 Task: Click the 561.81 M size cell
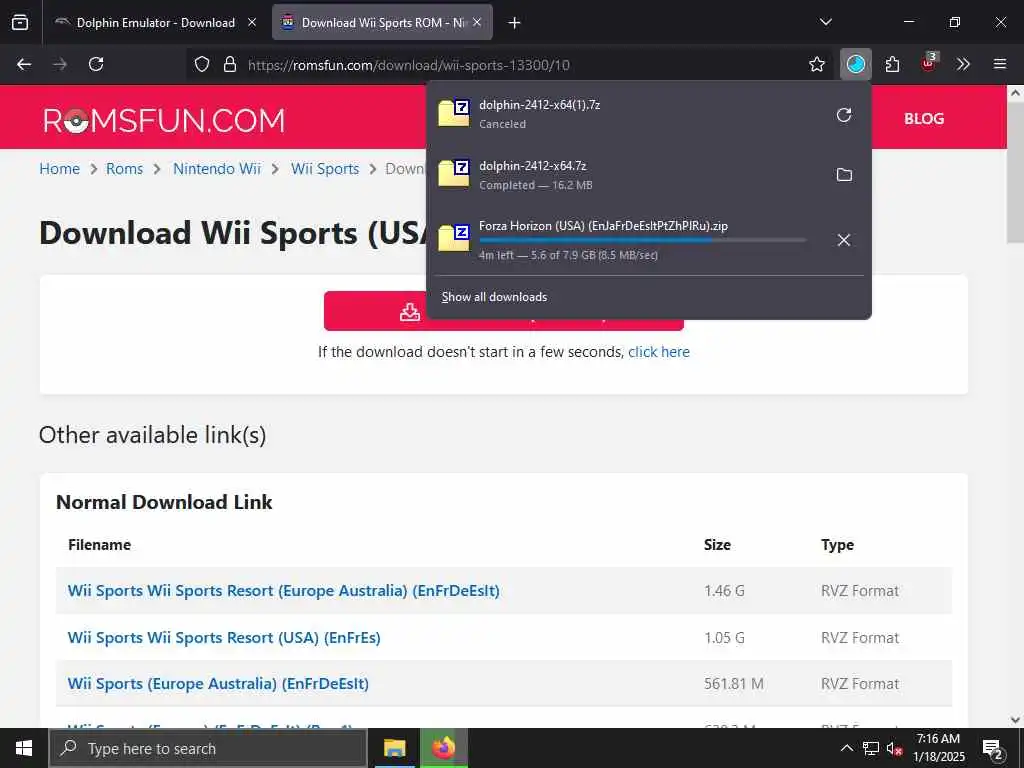(733, 684)
